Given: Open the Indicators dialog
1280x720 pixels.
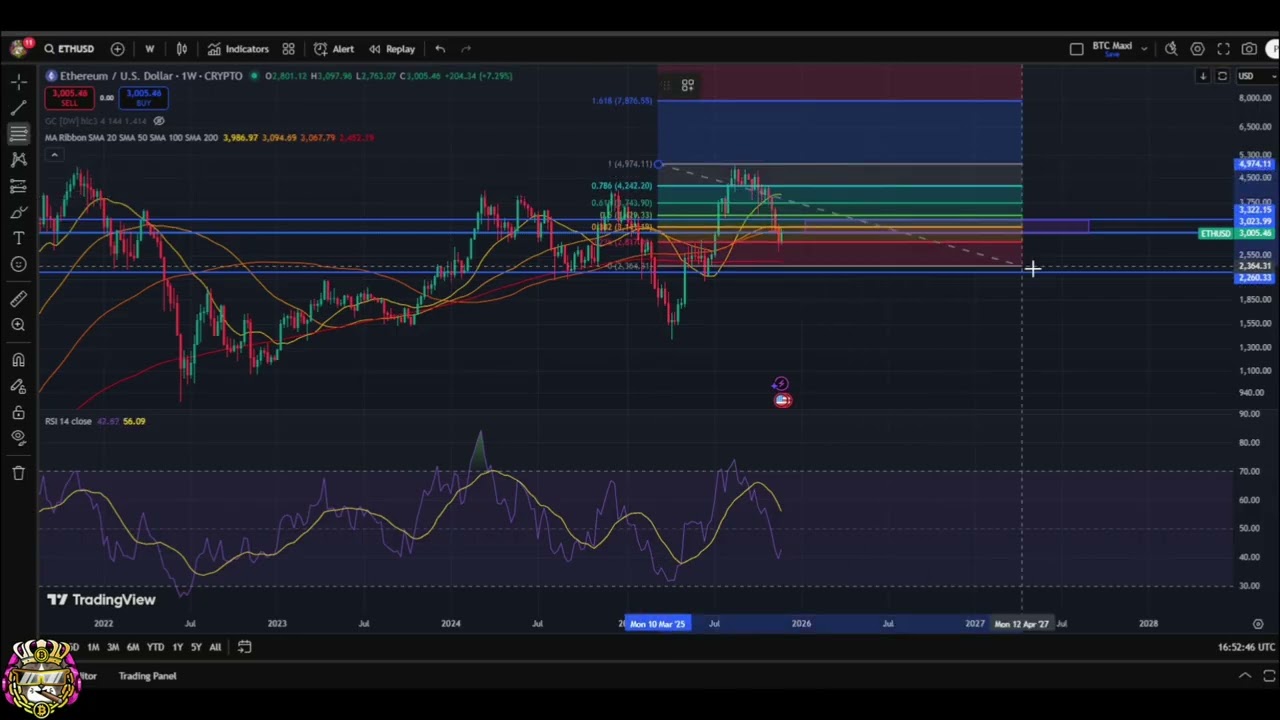Looking at the screenshot, I should (x=238, y=49).
